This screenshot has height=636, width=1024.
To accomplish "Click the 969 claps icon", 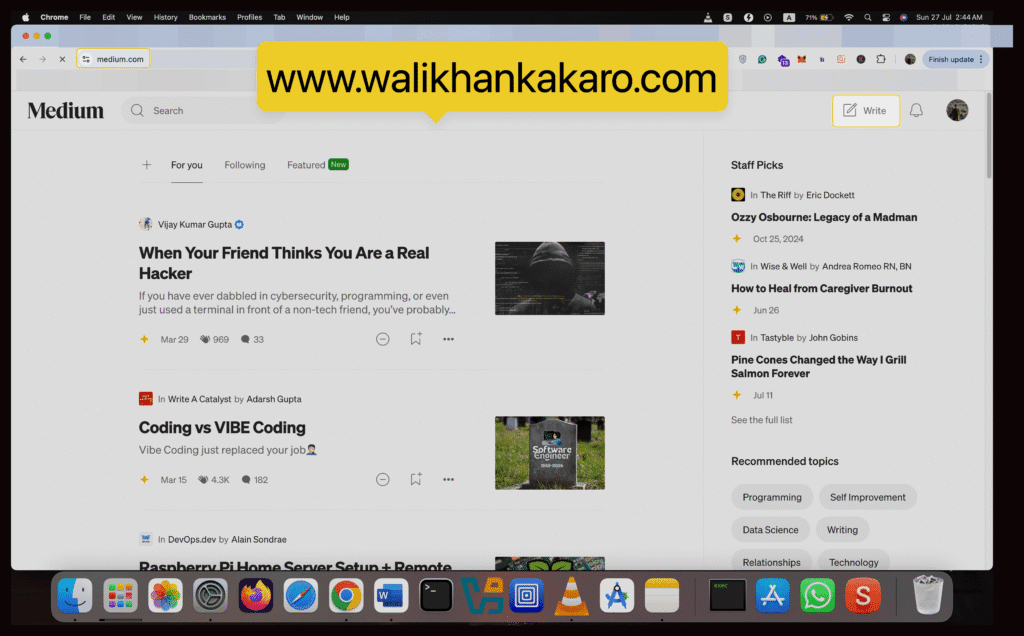I will point(205,339).
